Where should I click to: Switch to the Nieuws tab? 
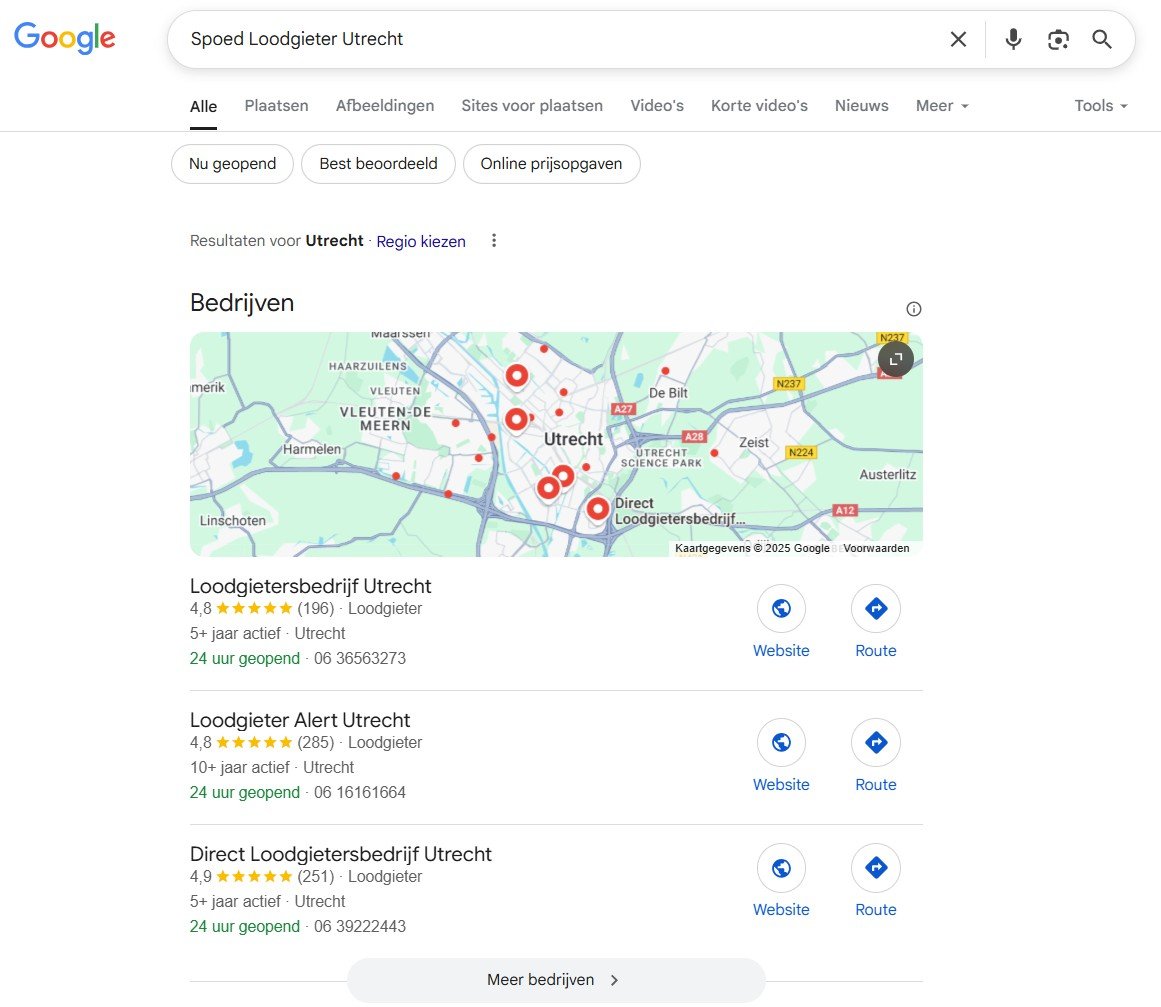click(862, 106)
